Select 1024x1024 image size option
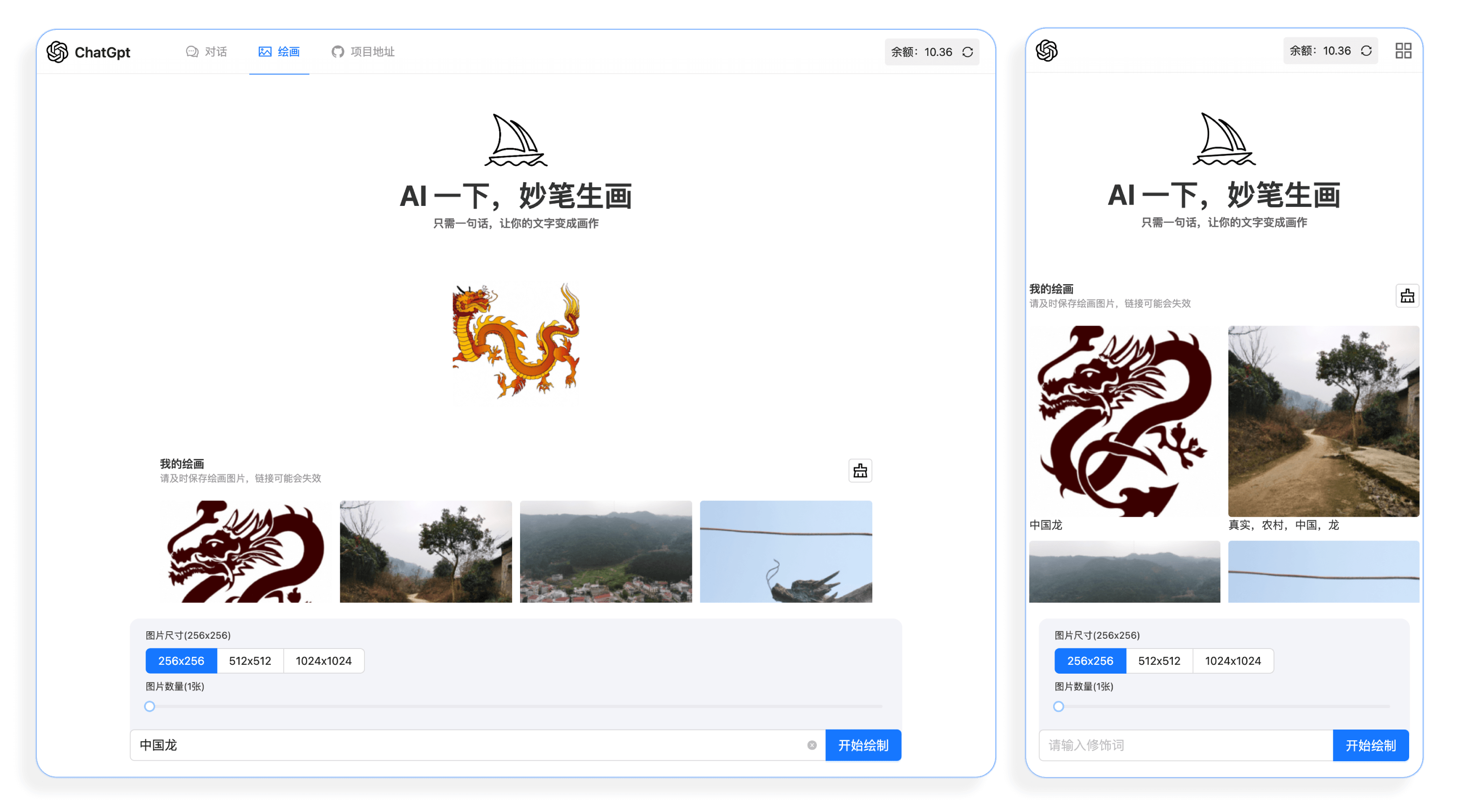This screenshot has height=812, width=1473. click(x=322, y=660)
